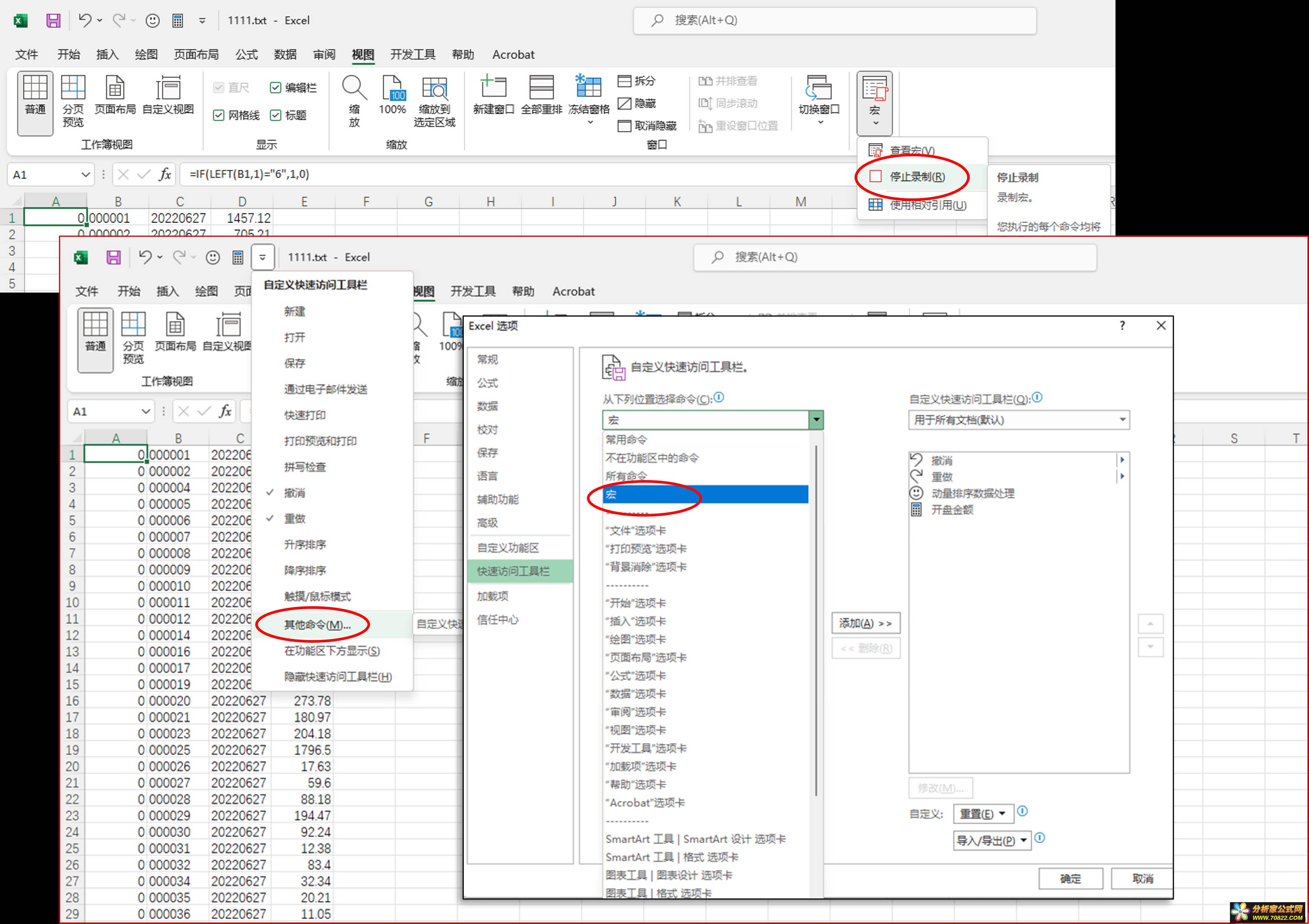Click calculator macro icon in back window toolbar
Viewport: 1309px width, 924px height.
tap(178, 21)
